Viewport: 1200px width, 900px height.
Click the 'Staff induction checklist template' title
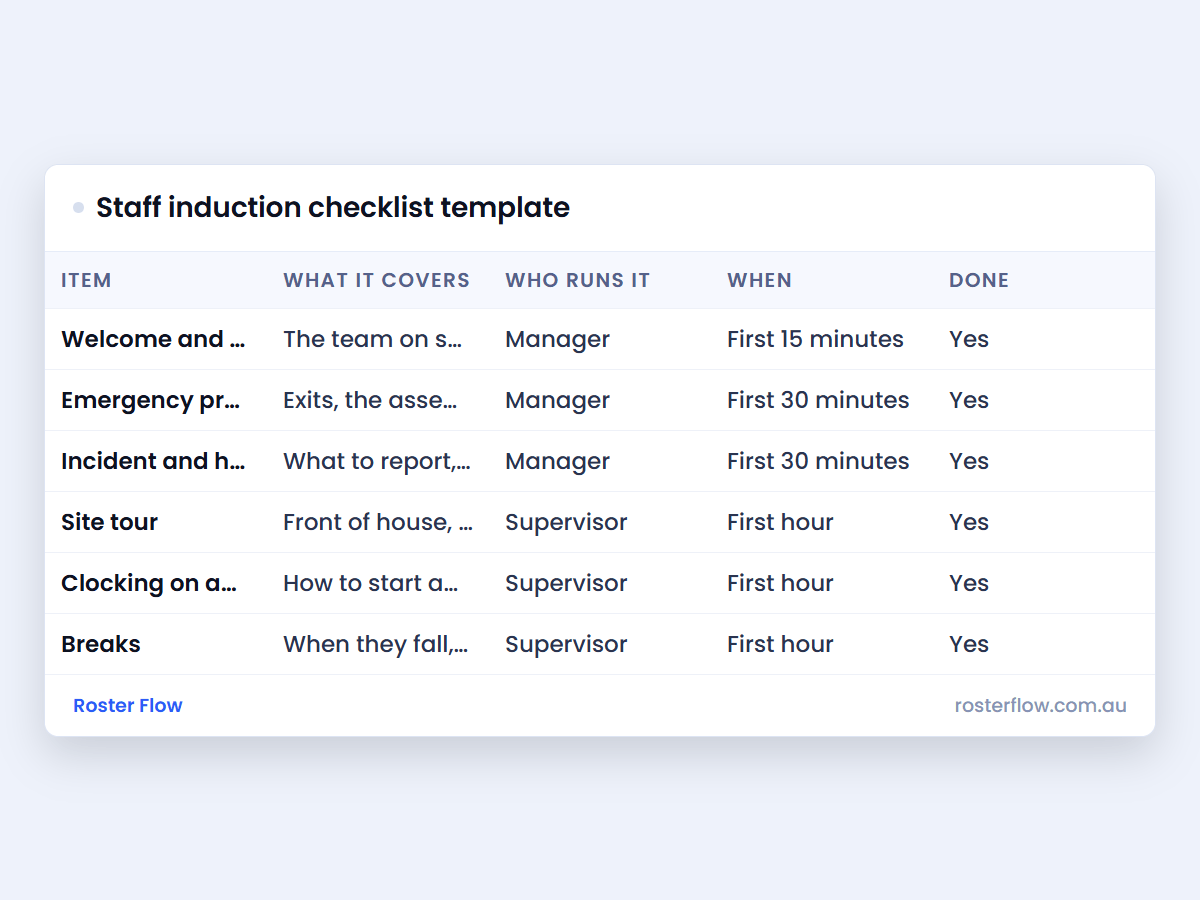[x=333, y=208]
